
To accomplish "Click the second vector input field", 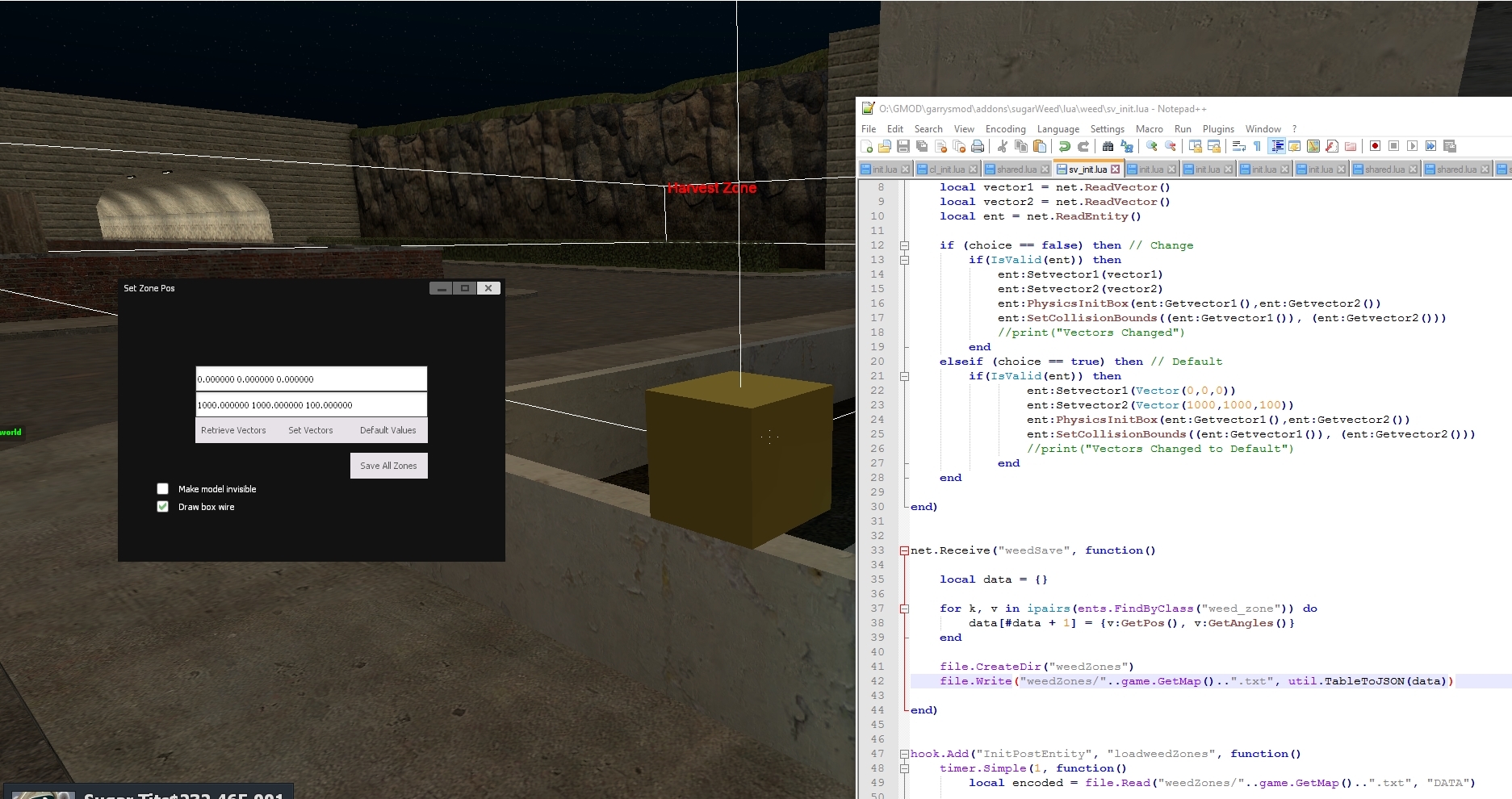I will (x=311, y=405).
